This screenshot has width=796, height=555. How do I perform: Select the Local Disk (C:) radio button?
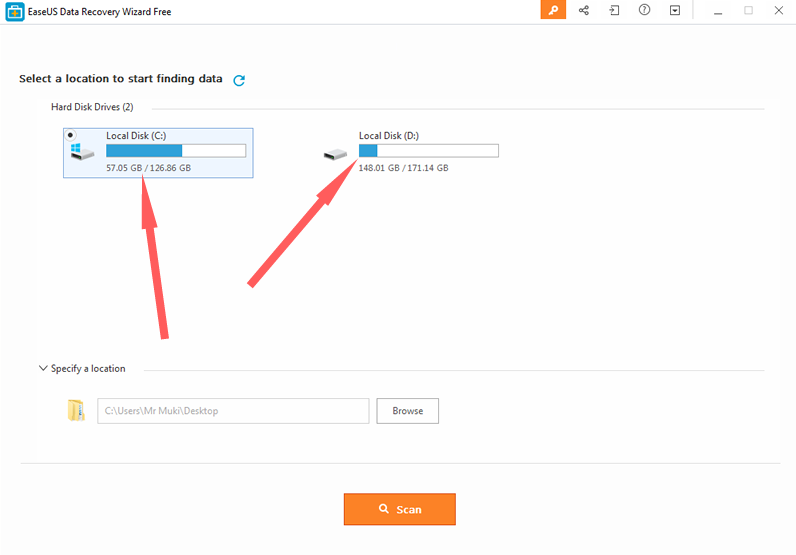(71, 135)
